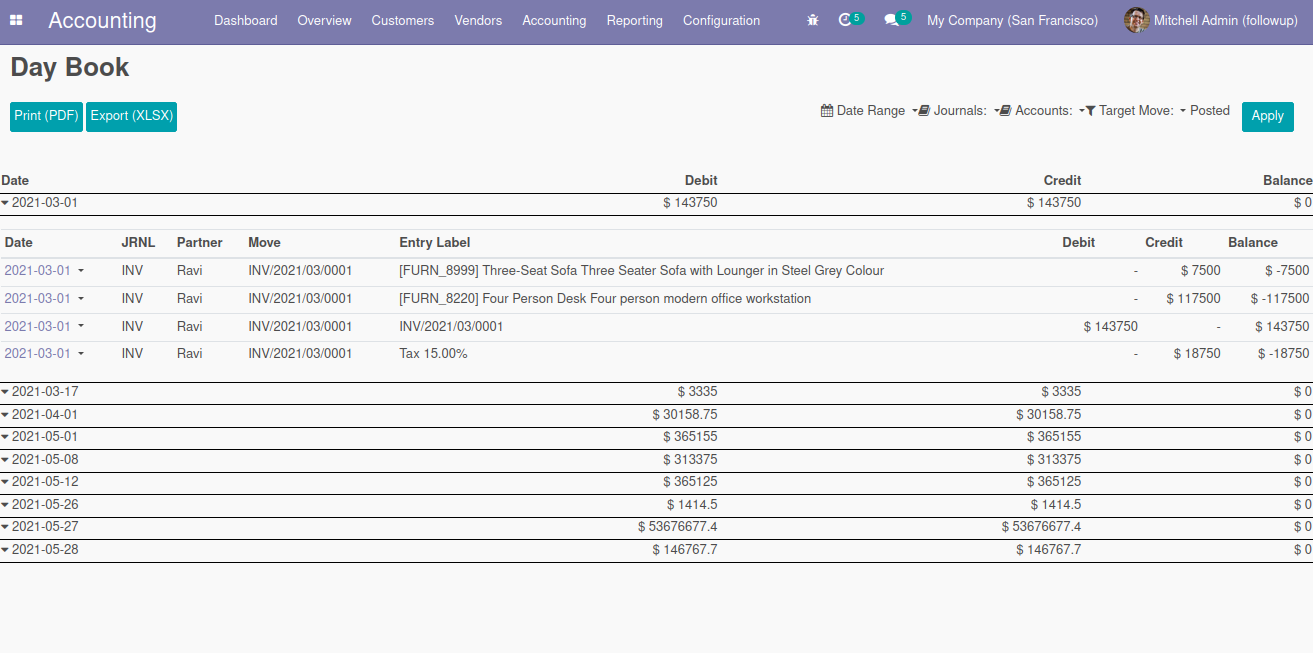Open the Configuration menu
1313x653 pixels.
(x=721, y=20)
